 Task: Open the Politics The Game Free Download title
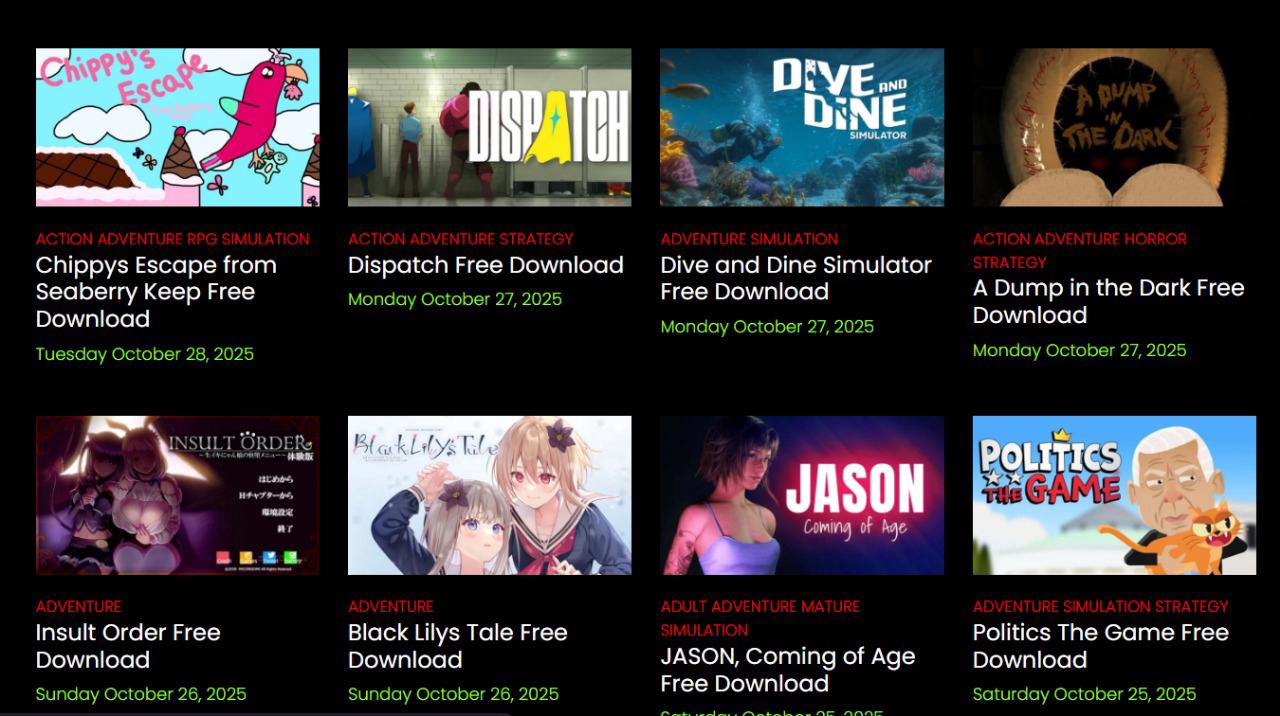coord(1100,646)
